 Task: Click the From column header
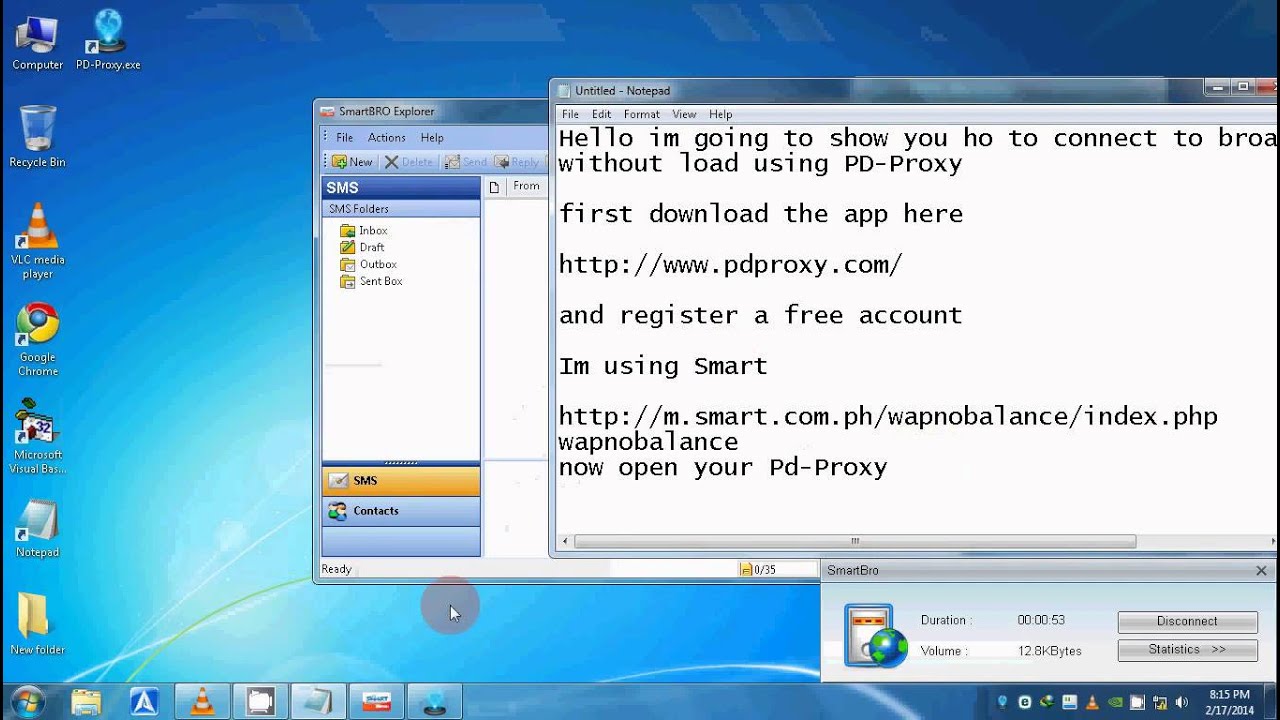(526, 186)
